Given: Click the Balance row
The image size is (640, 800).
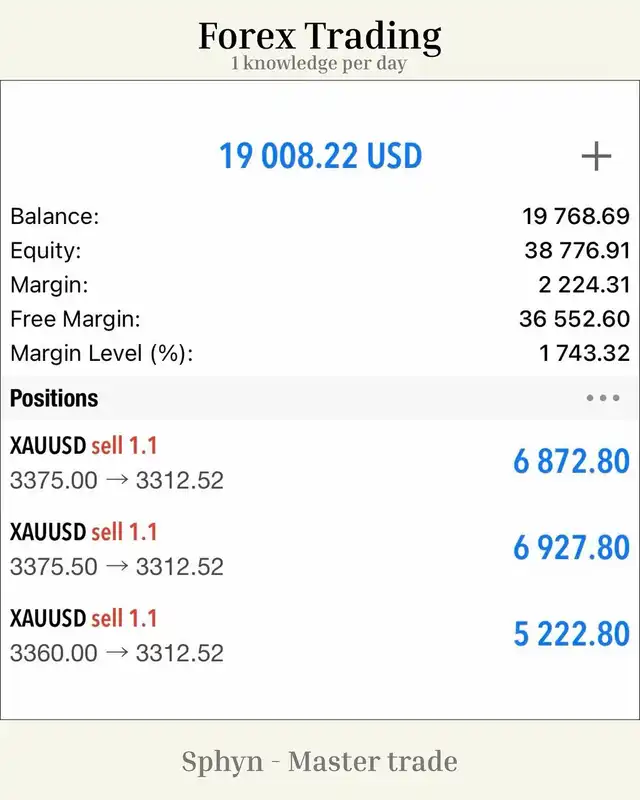Looking at the screenshot, I should tap(320, 216).
